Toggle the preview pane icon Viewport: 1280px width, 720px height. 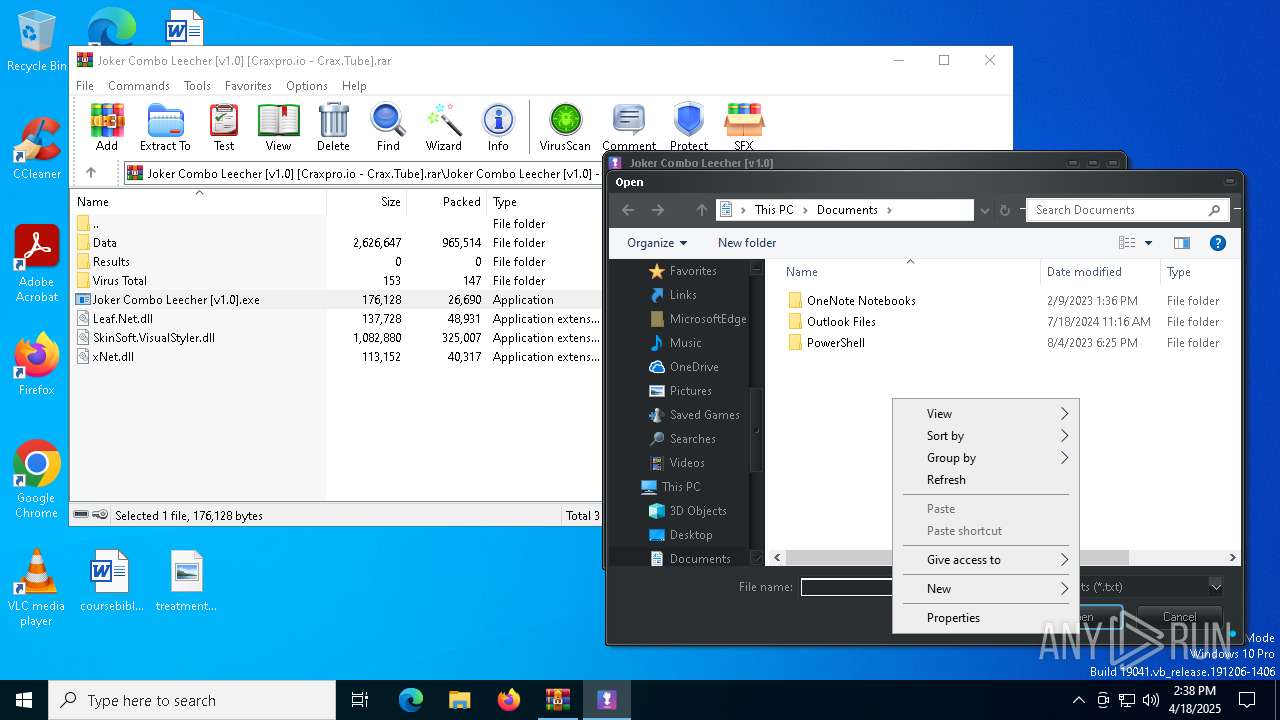1181,243
